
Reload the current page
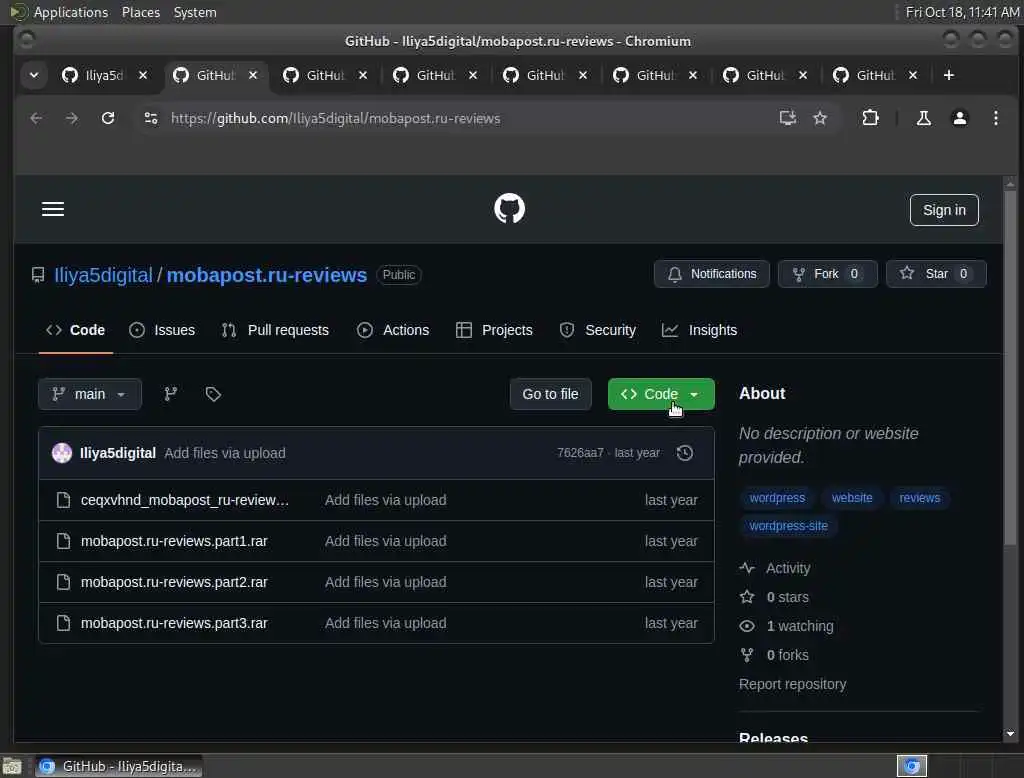click(108, 118)
